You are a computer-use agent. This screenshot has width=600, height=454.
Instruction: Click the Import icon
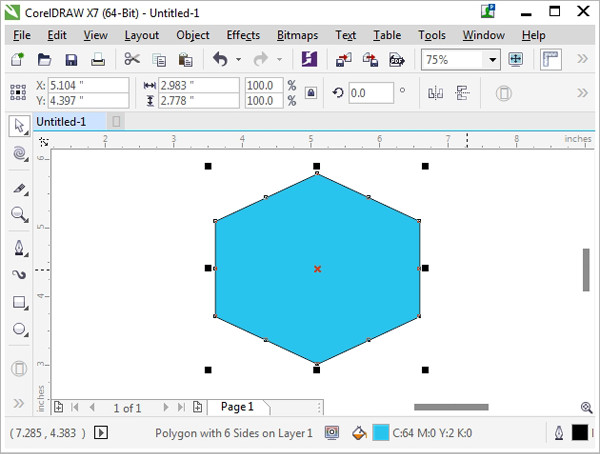pyautogui.click(x=344, y=60)
